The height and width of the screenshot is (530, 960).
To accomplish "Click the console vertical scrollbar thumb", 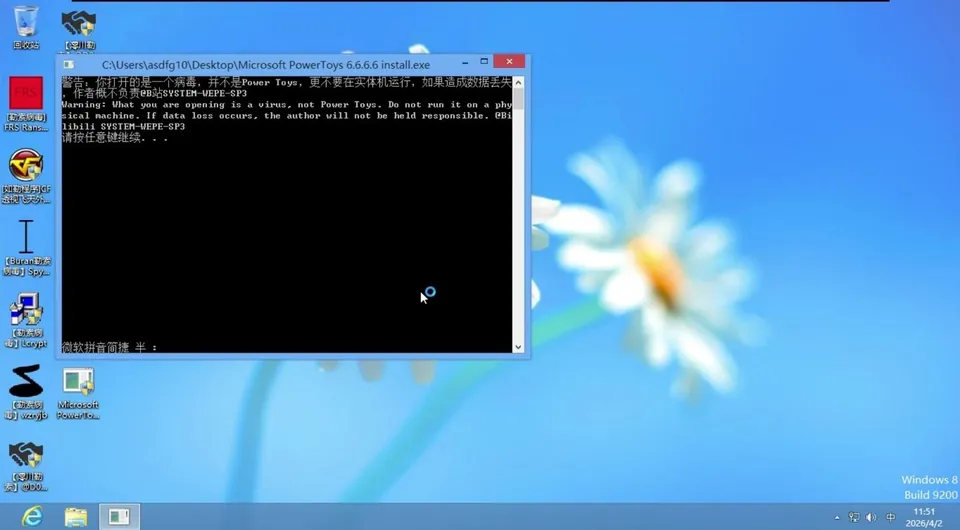I will click(x=519, y=99).
